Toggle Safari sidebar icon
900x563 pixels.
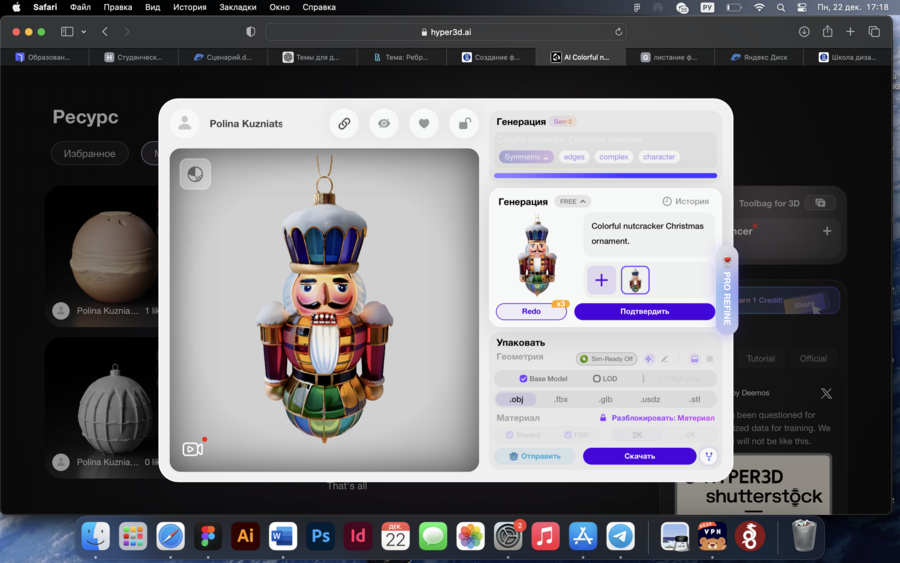click(x=67, y=32)
